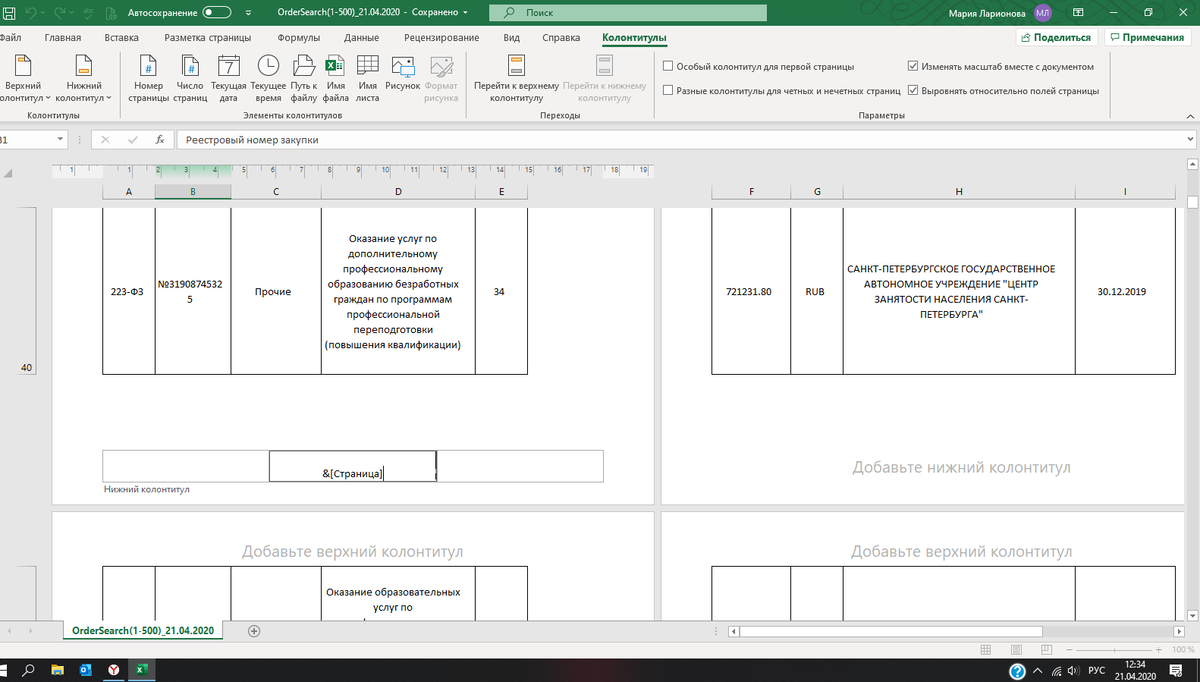Click Перейти к верхнему колонтитулу
Screen dimensions: 1200x682
[516, 79]
